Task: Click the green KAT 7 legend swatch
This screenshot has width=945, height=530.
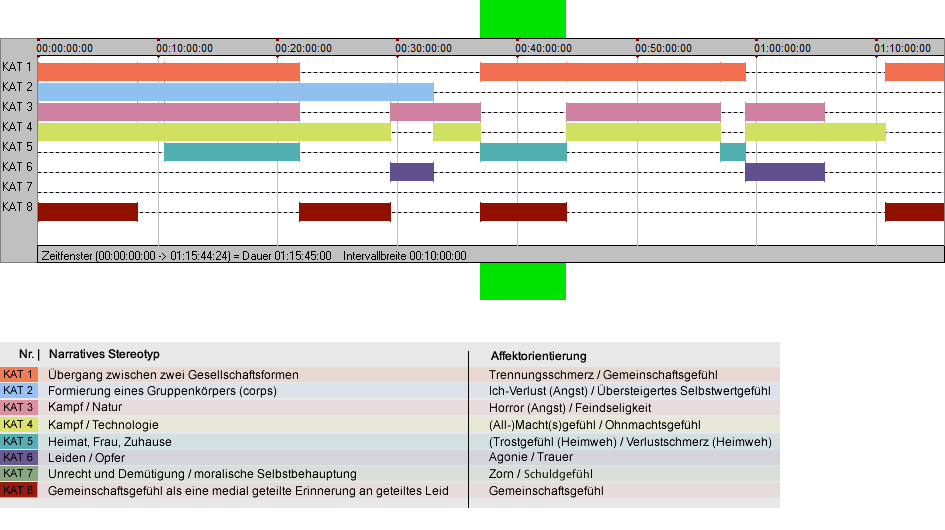Action: click(x=19, y=474)
